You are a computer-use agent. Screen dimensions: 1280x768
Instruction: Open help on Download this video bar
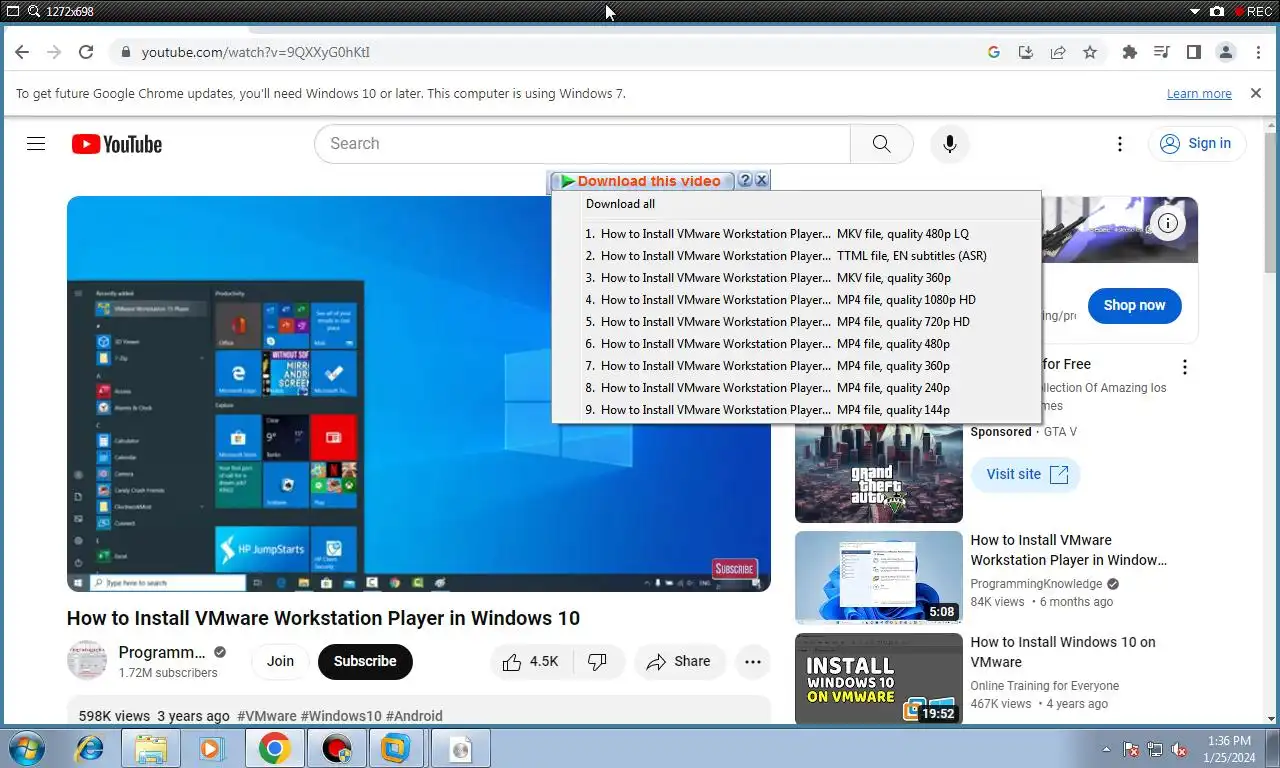(x=744, y=181)
